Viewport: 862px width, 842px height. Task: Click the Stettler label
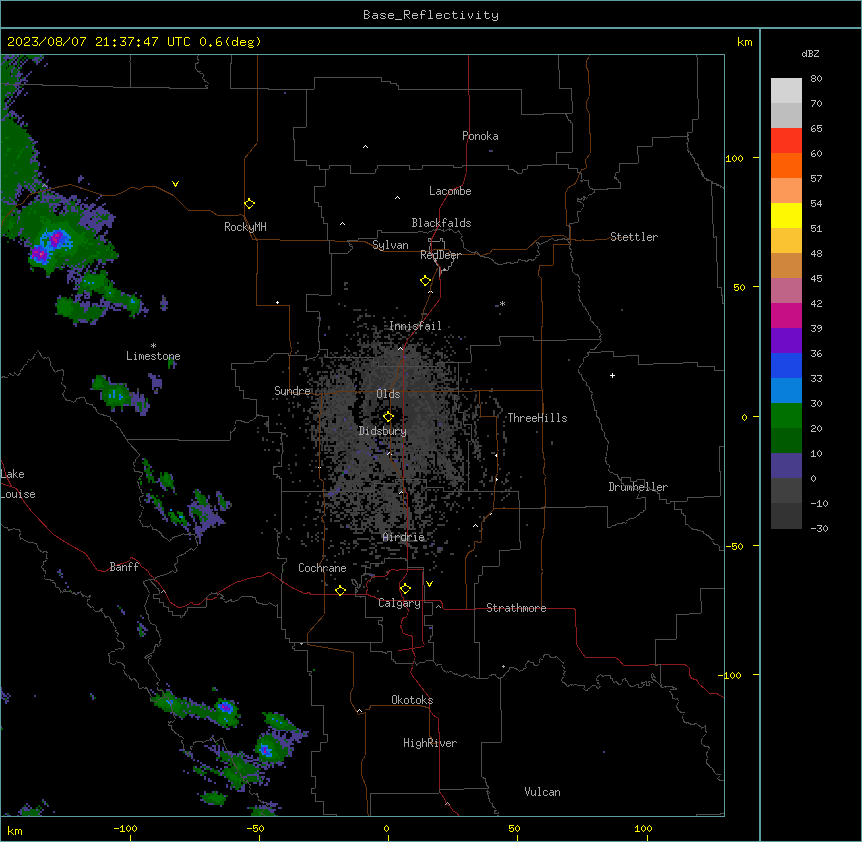point(634,237)
